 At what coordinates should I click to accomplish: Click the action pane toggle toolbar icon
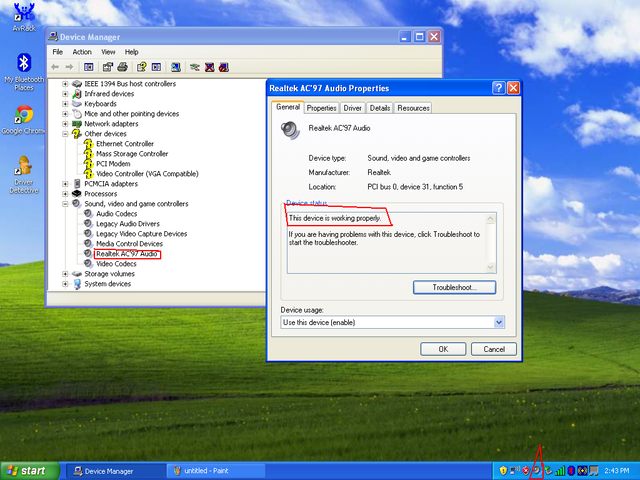[x=156, y=67]
